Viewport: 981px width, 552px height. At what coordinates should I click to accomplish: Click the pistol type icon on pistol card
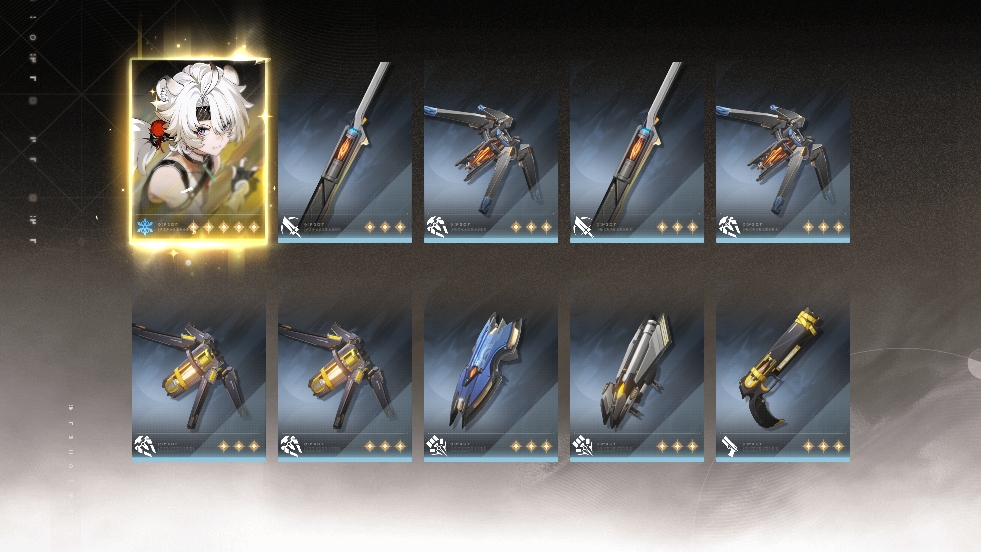pyautogui.click(x=729, y=446)
